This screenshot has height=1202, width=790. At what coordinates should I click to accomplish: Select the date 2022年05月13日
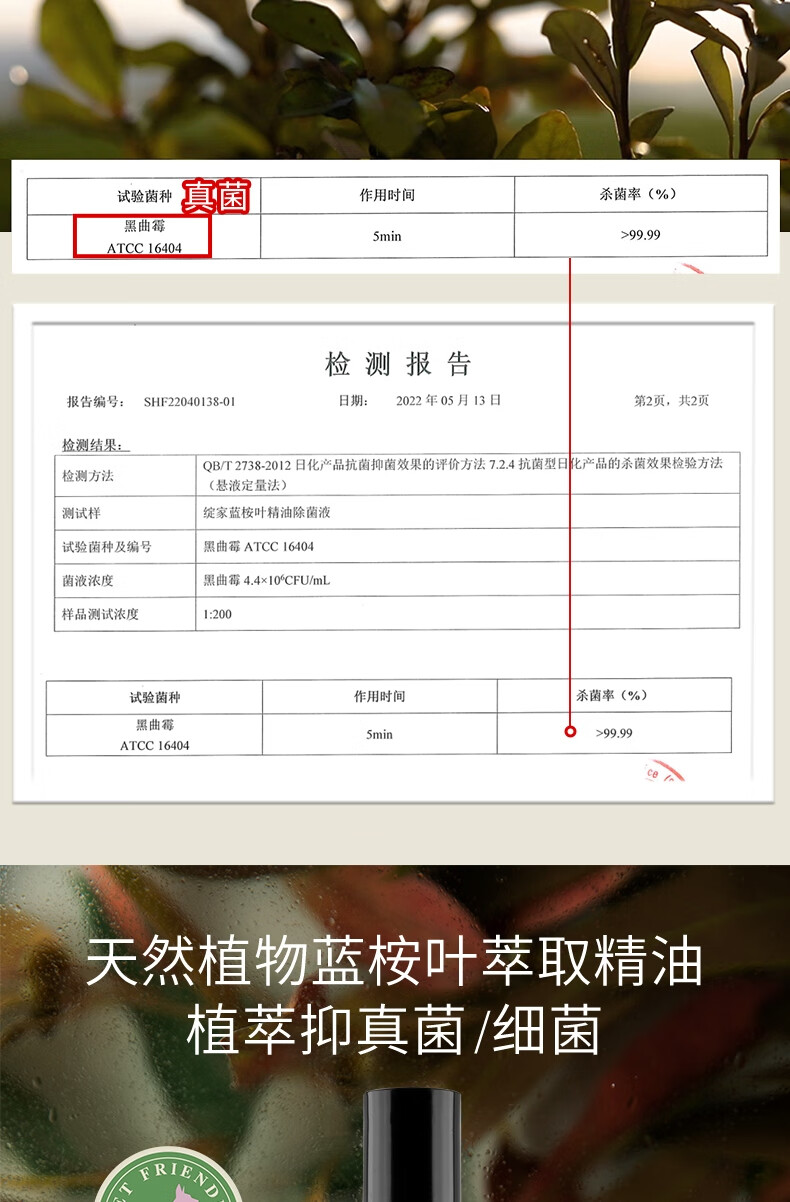click(448, 400)
